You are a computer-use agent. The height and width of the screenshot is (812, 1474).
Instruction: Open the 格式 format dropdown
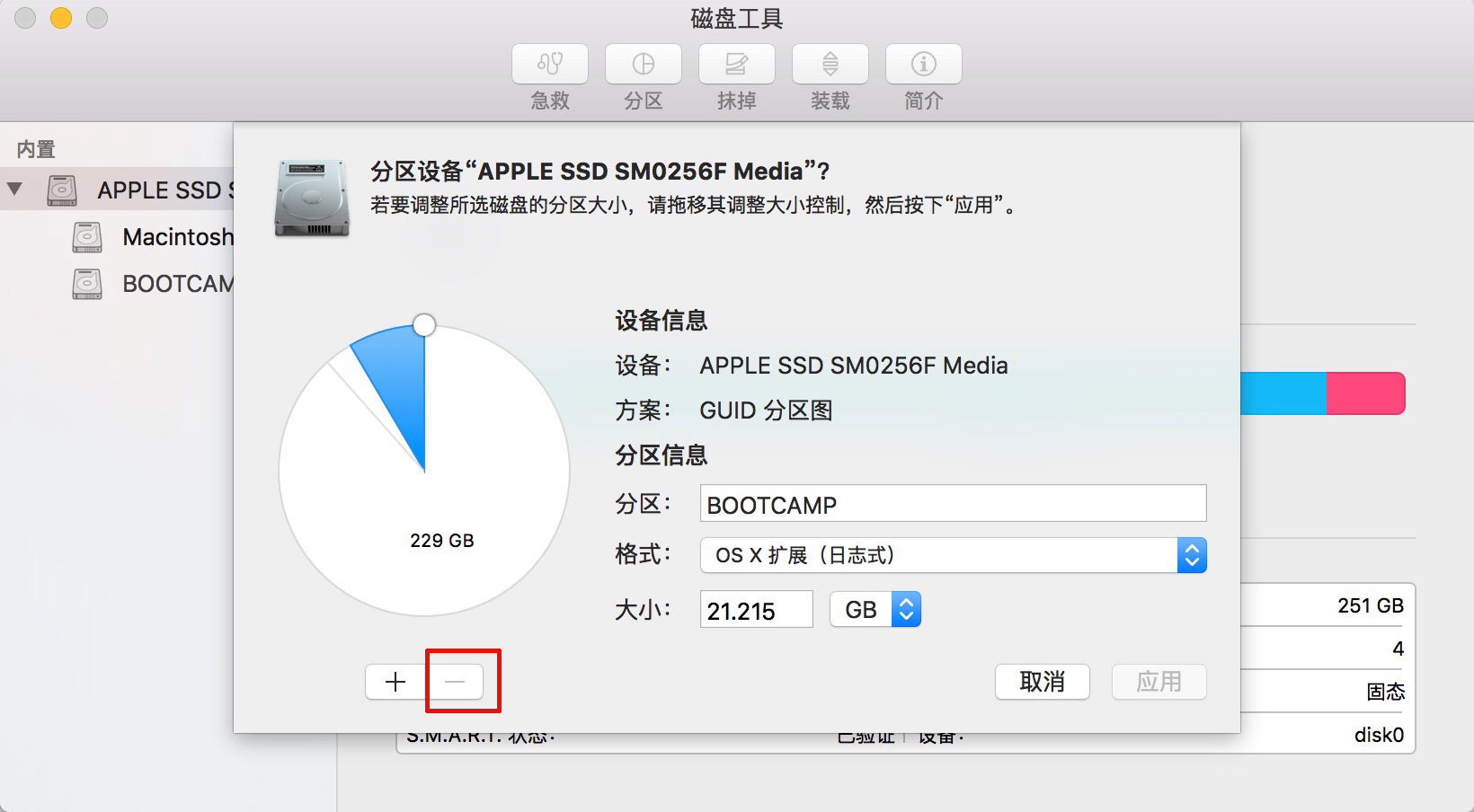[x=953, y=555]
